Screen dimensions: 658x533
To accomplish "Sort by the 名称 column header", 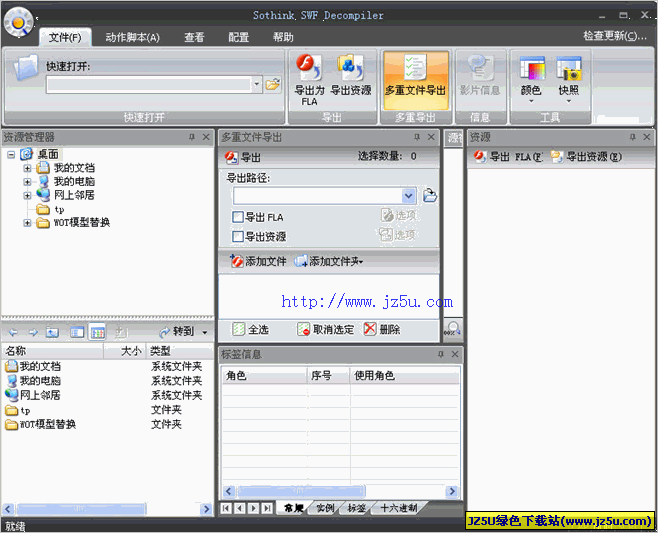I will (x=52, y=351).
